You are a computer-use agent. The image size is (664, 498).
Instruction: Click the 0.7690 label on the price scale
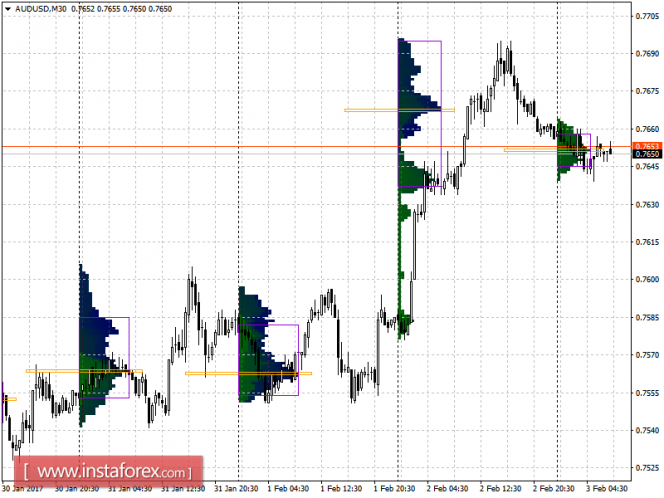[x=647, y=54]
